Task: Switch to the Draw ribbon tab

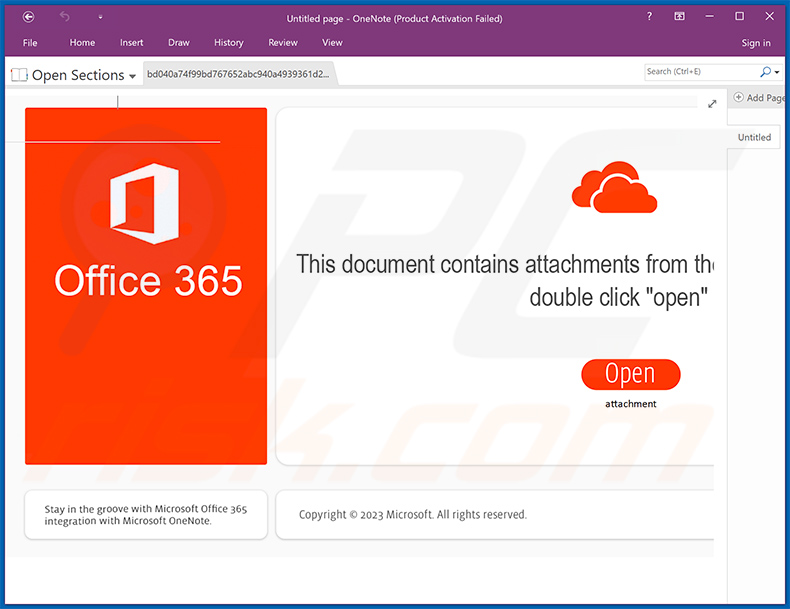Action: pos(179,43)
